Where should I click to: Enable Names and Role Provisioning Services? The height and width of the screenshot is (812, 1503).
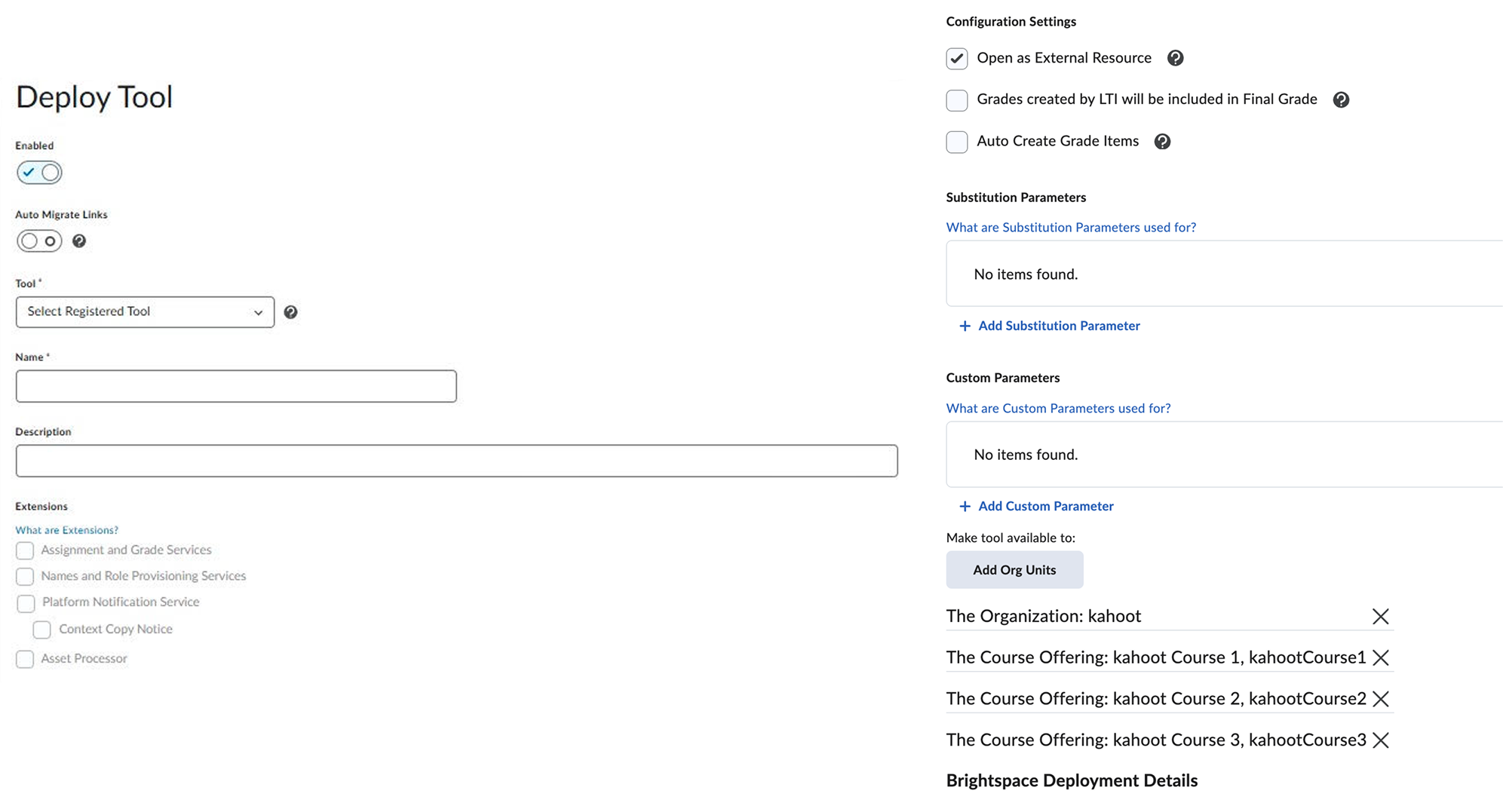pos(25,577)
